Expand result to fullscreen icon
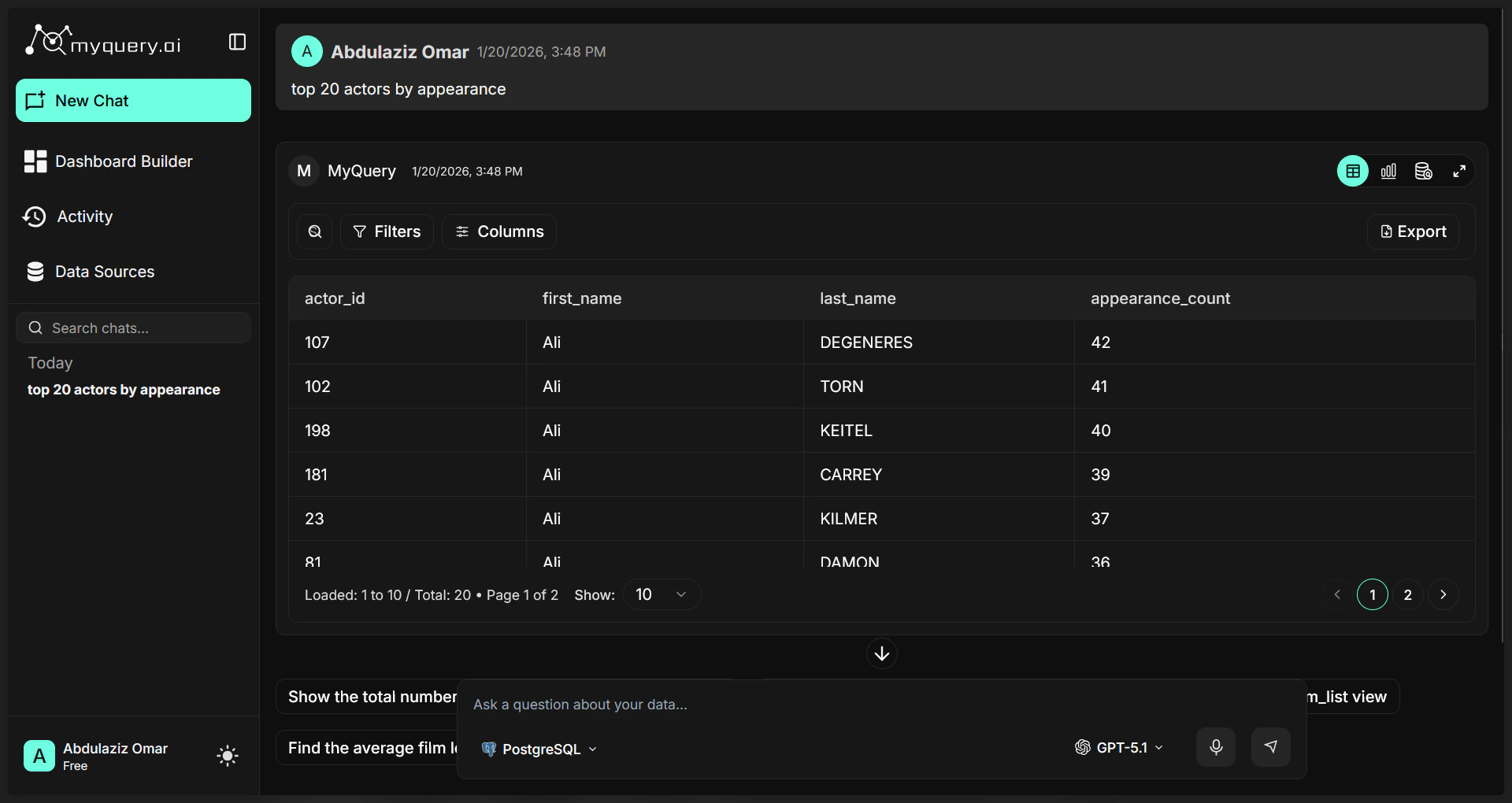 pos(1459,171)
